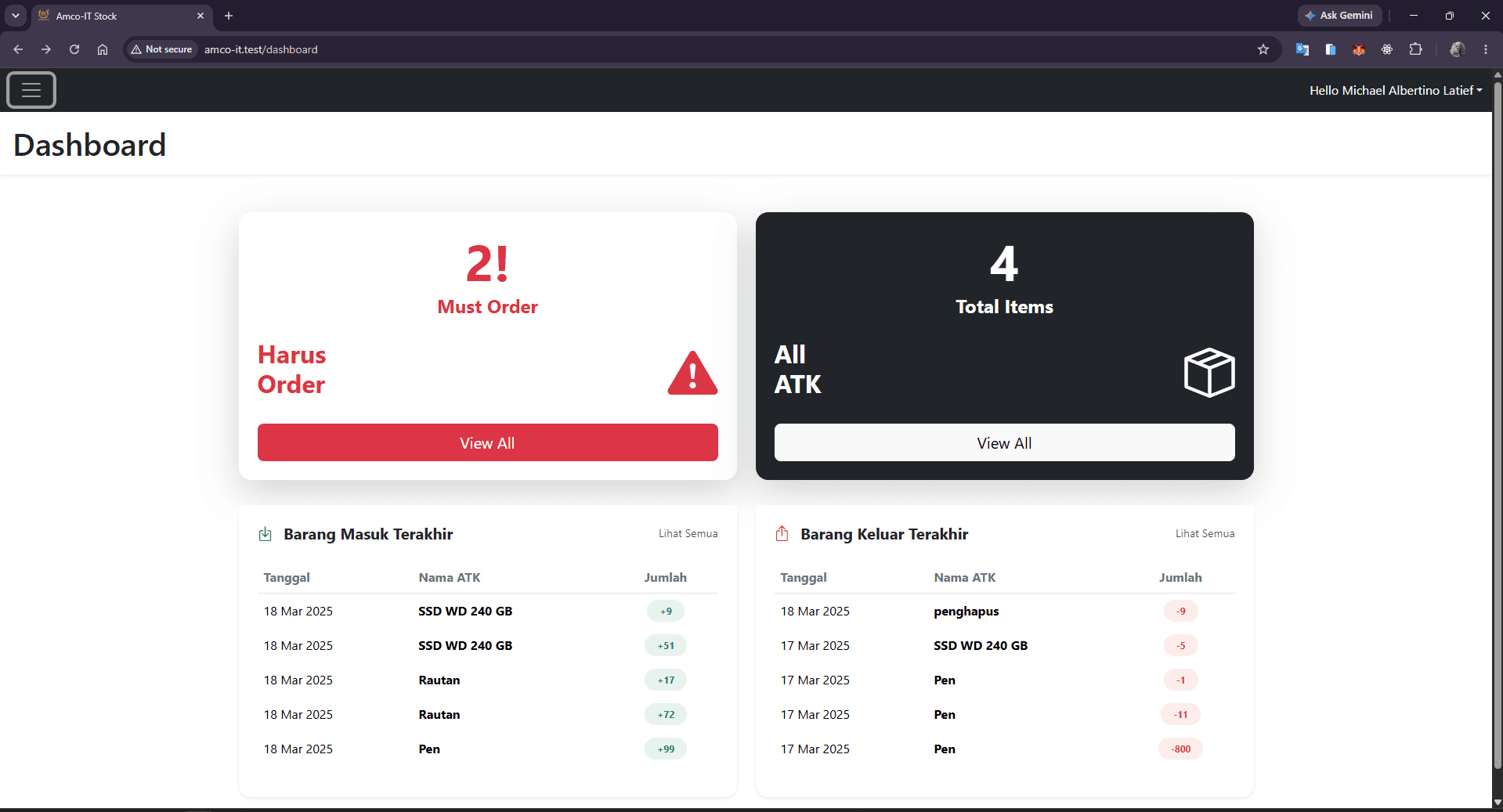
Task: Go forward in browser history
Action: click(46, 49)
